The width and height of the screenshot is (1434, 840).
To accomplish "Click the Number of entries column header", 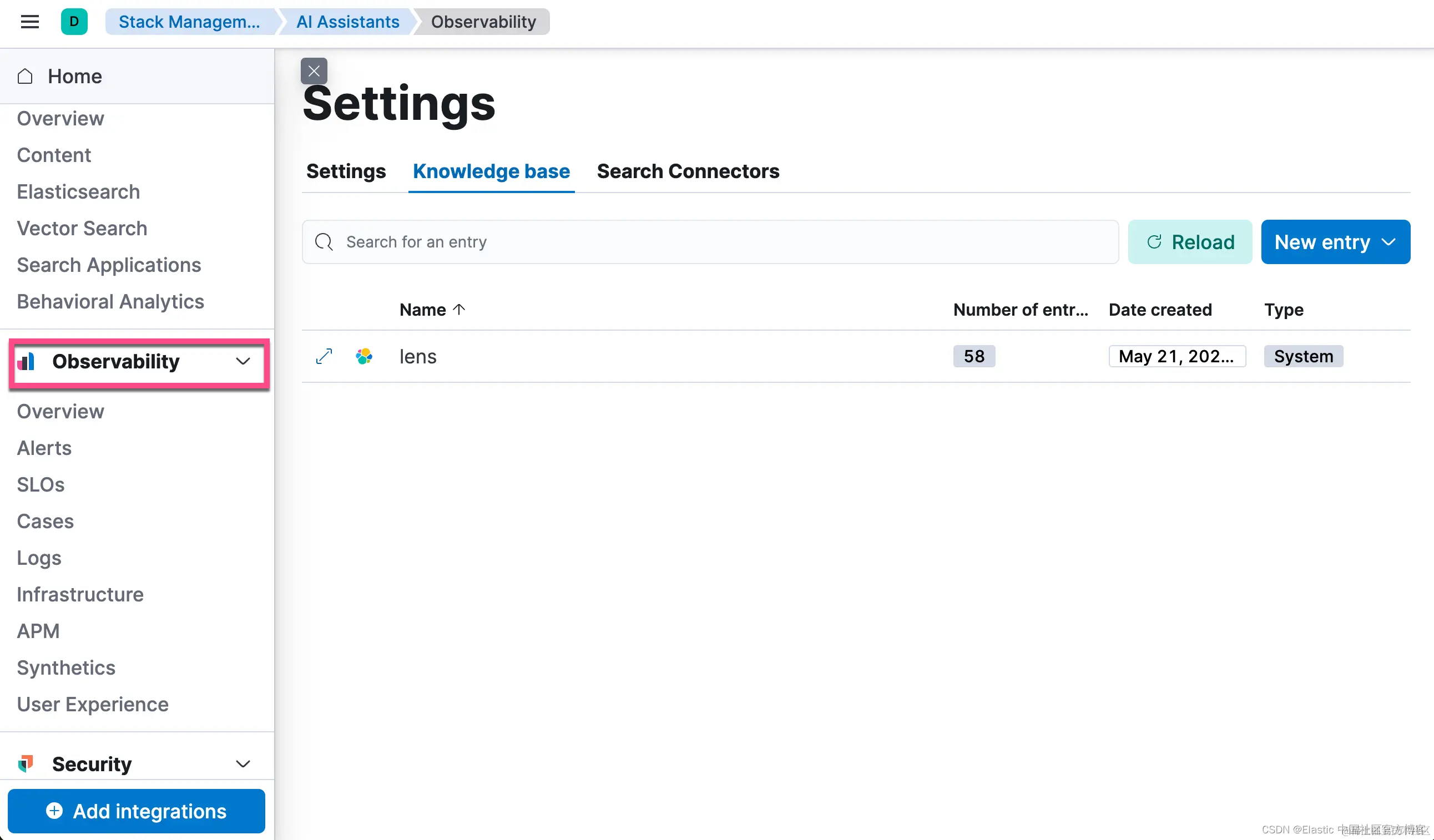I will (1021, 310).
